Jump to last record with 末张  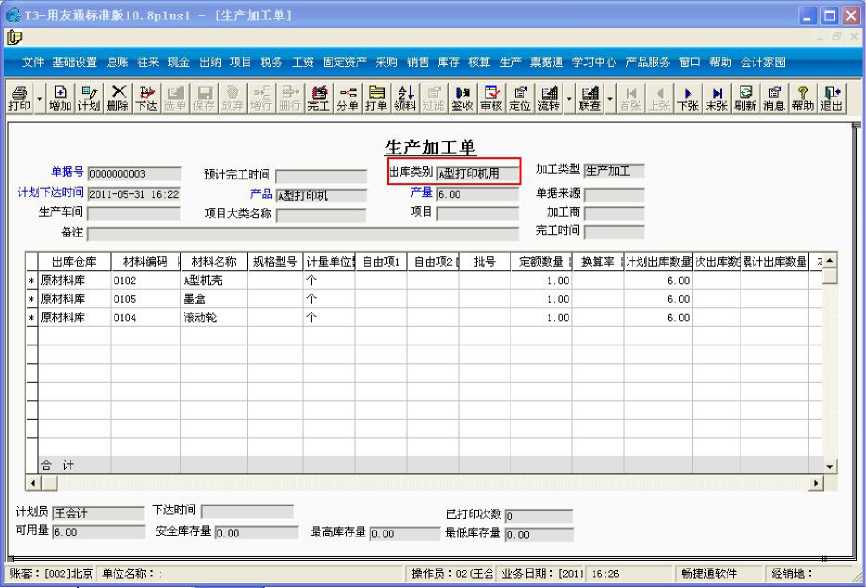click(716, 98)
